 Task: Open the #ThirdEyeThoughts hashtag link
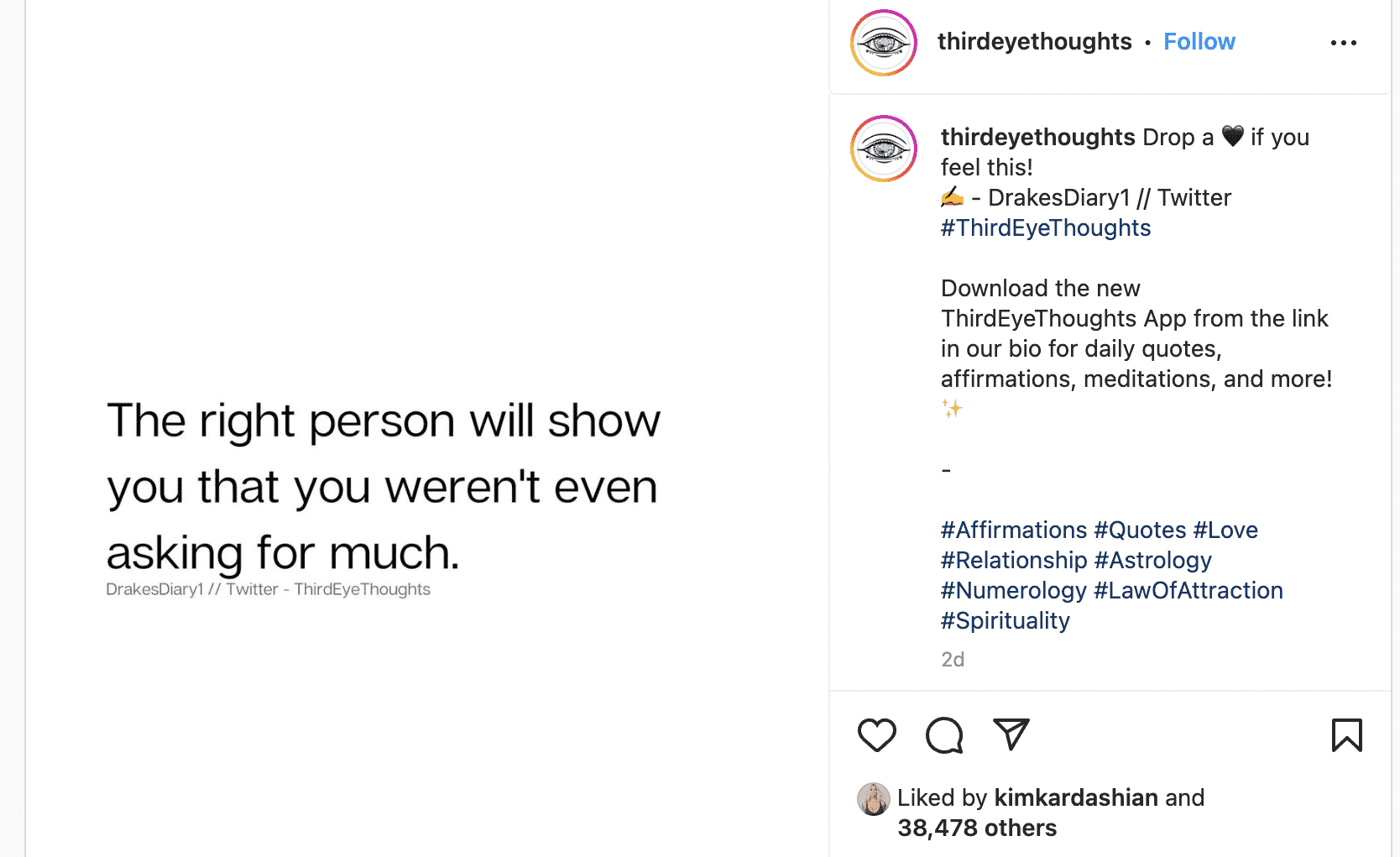pos(1045,227)
